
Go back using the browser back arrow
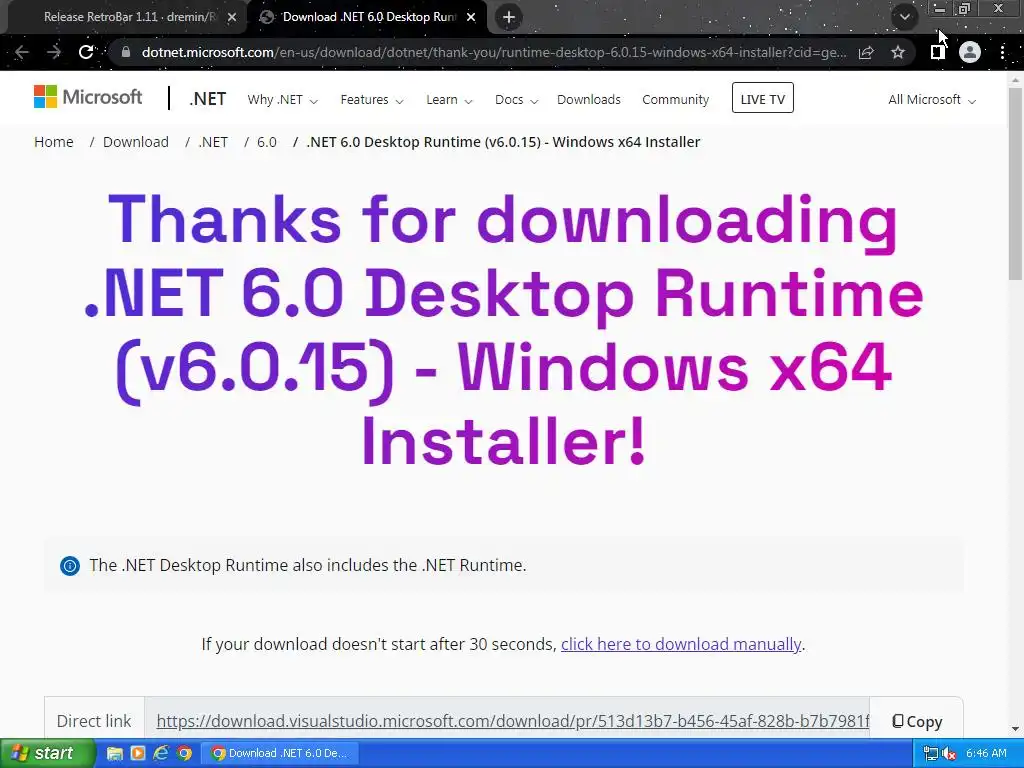click(22, 52)
